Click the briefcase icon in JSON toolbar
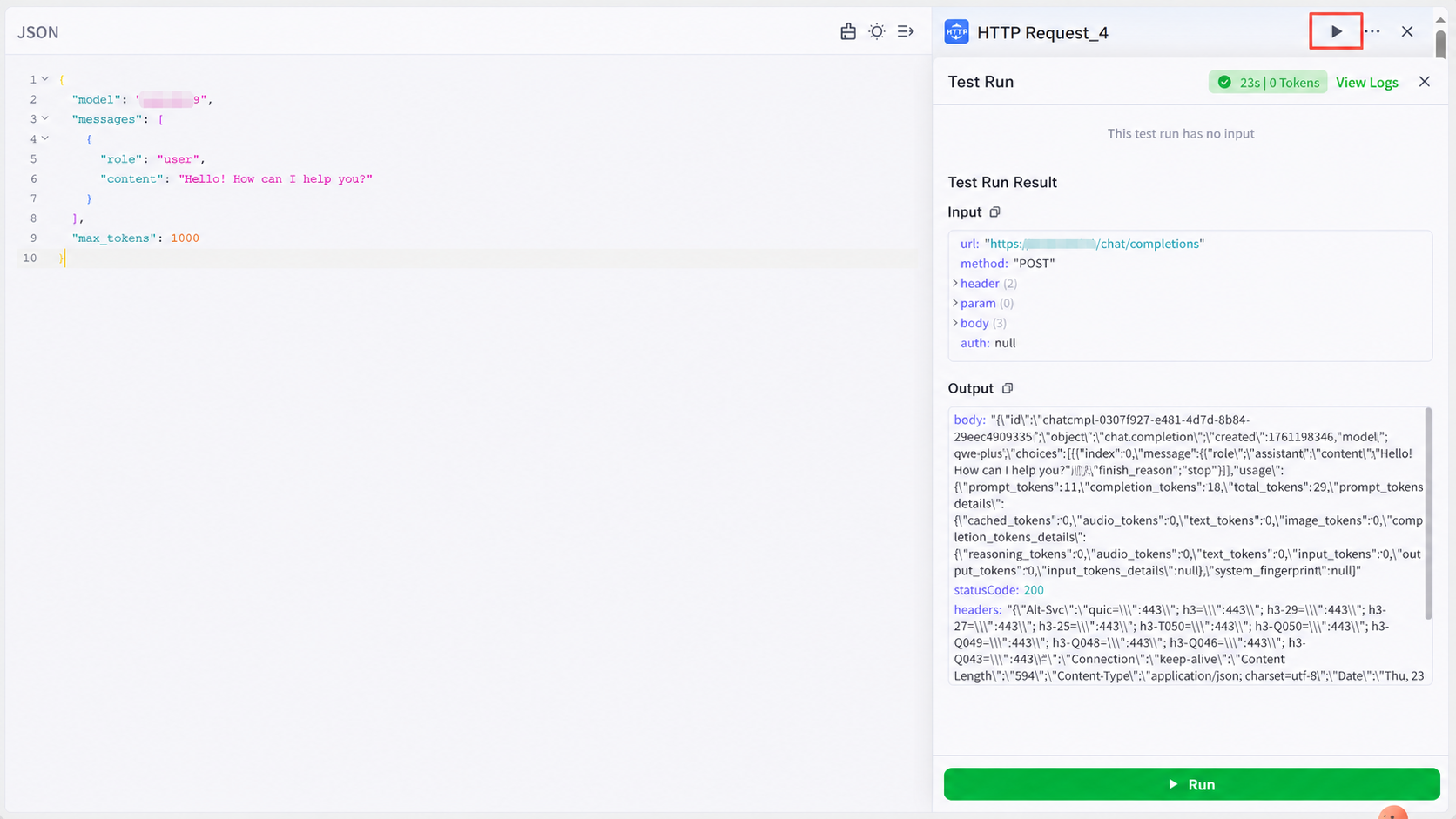This screenshot has height=819, width=1456. coord(848,32)
